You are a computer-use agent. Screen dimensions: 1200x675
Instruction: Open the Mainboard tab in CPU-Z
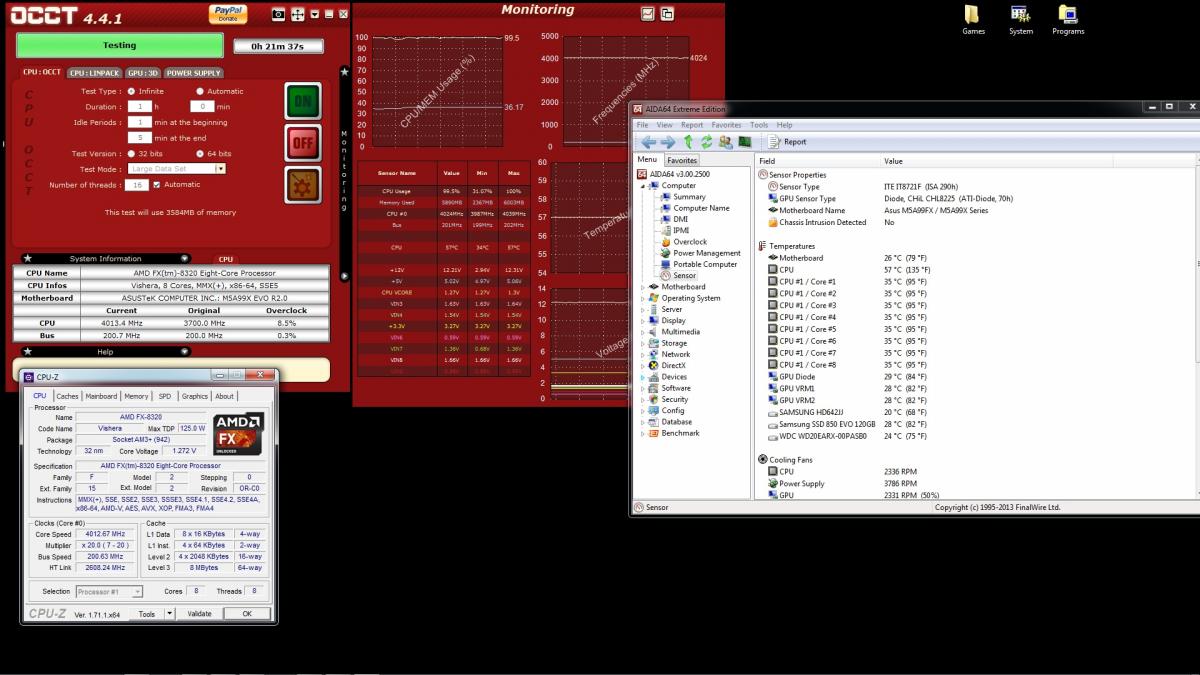[101, 396]
